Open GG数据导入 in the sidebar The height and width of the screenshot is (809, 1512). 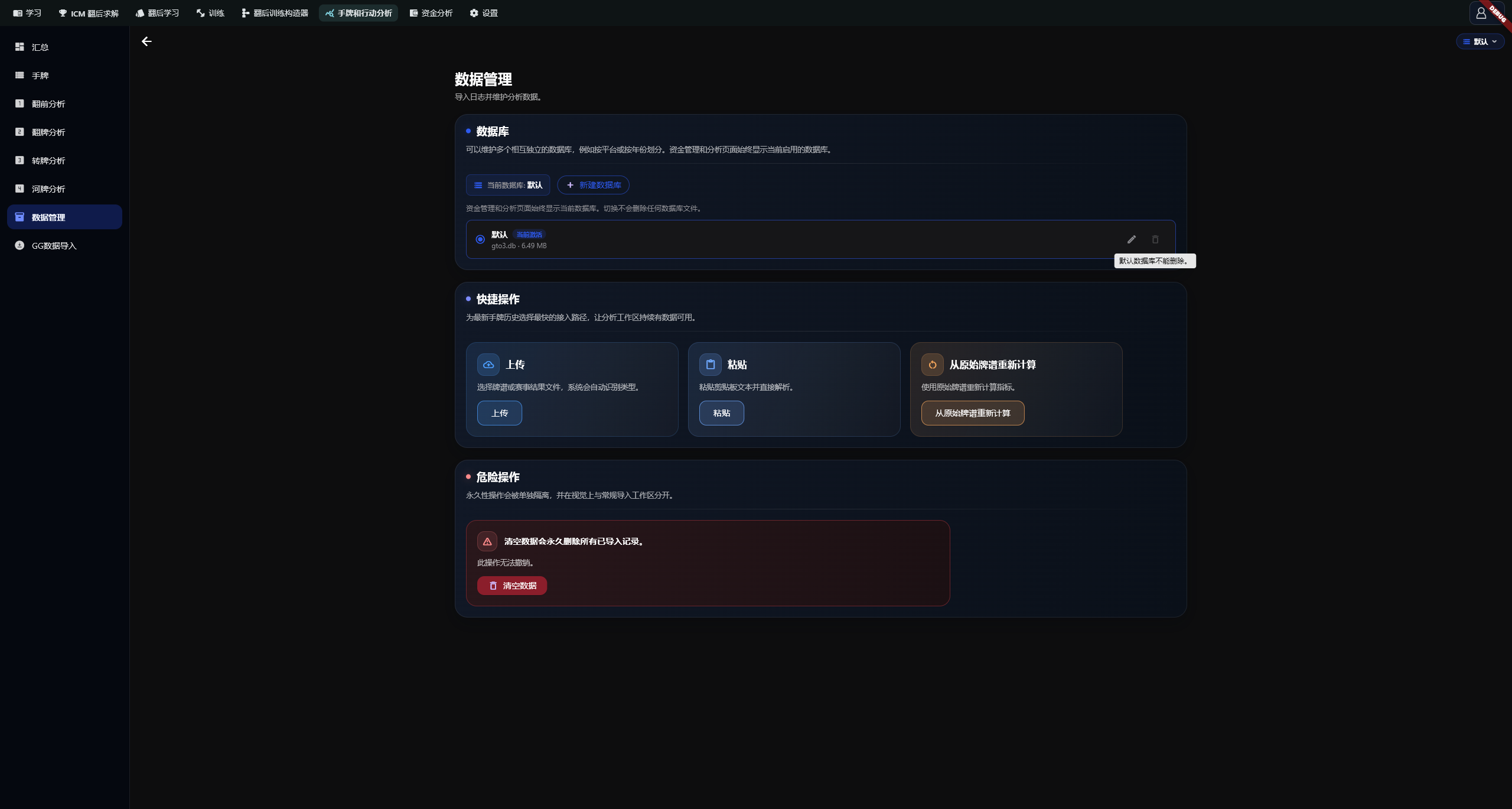pyautogui.click(x=64, y=245)
